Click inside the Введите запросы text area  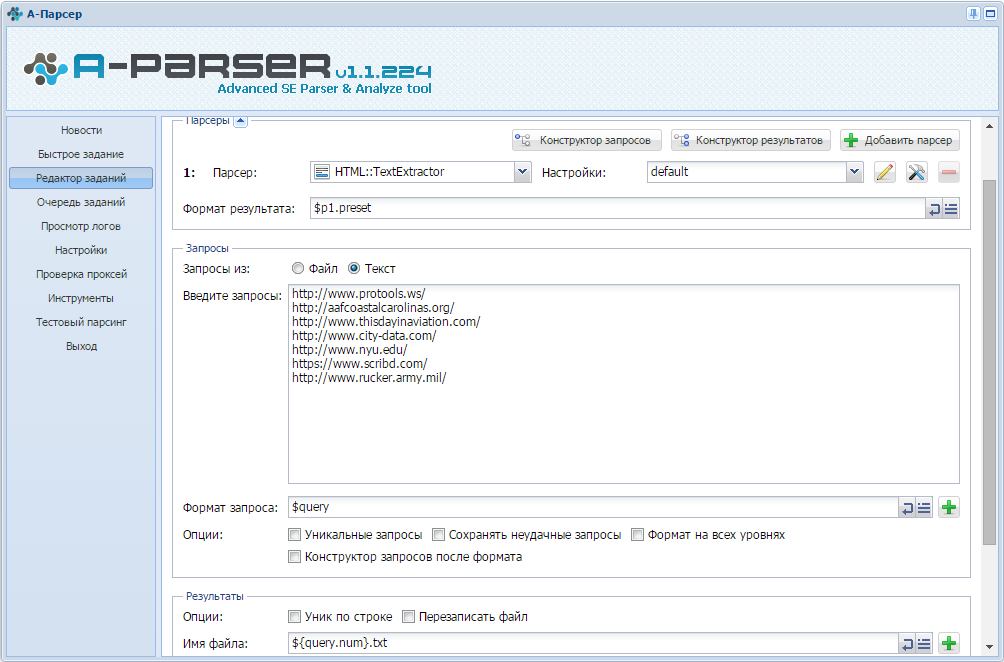pyautogui.click(x=624, y=384)
